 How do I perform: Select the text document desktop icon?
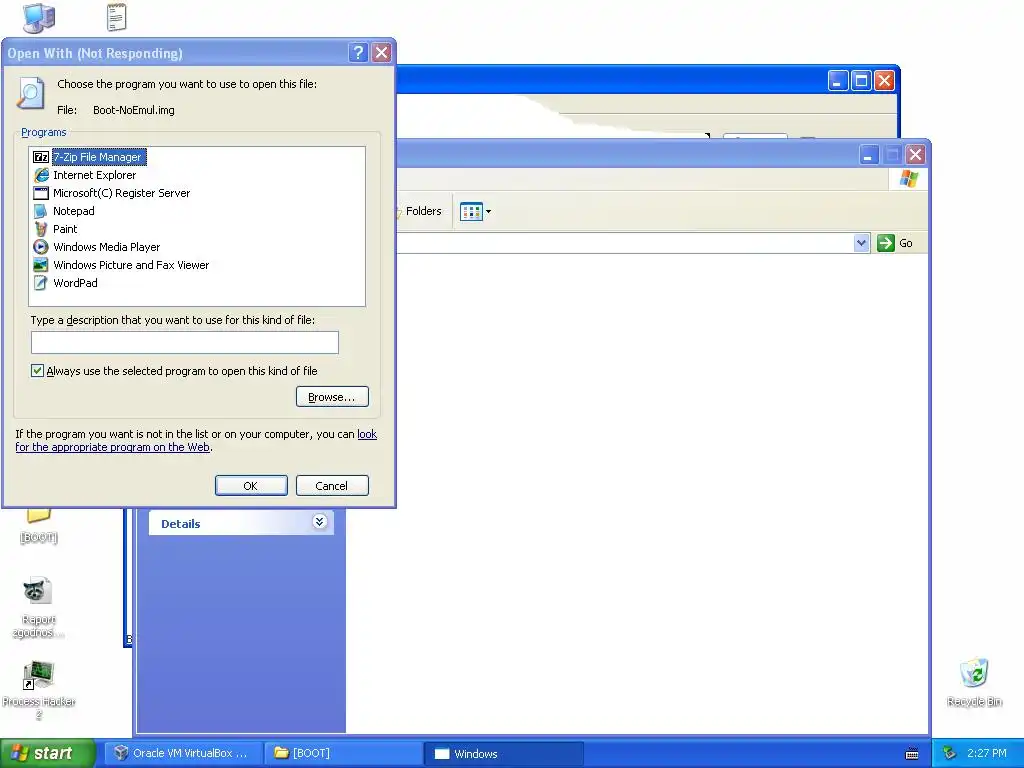tap(116, 17)
